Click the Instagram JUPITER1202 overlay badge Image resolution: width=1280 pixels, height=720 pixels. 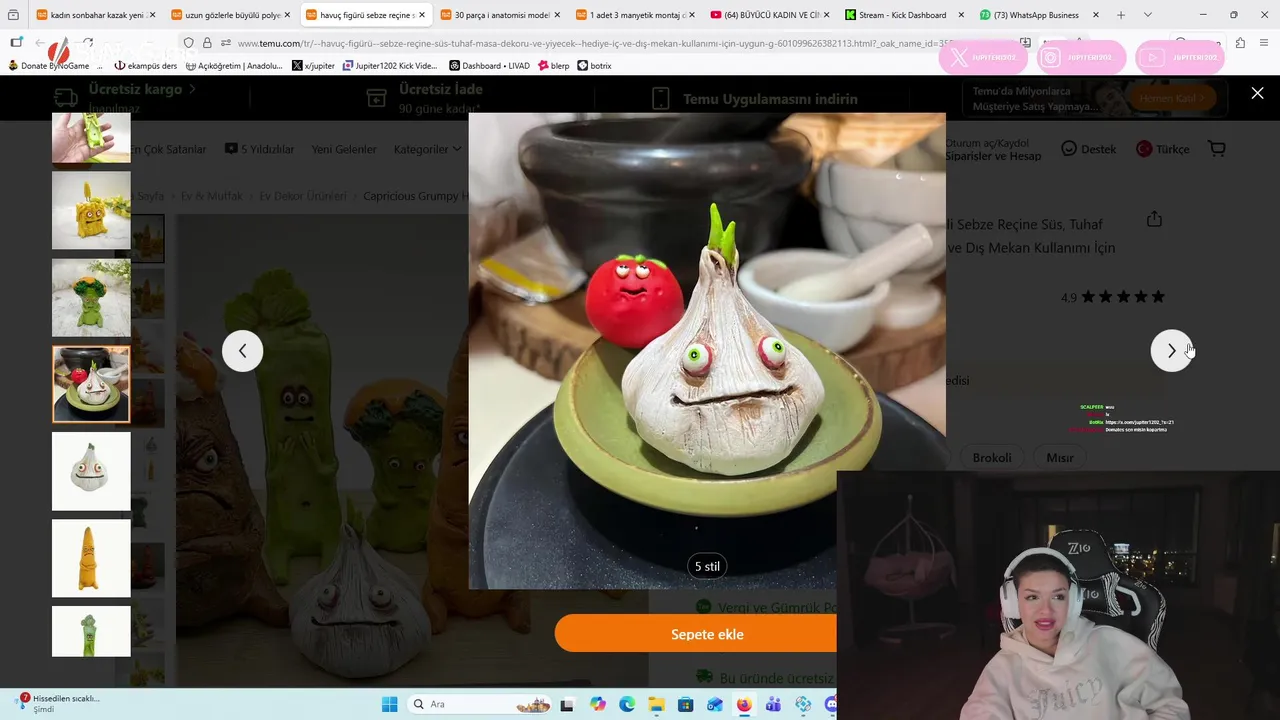click(x=1081, y=57)
